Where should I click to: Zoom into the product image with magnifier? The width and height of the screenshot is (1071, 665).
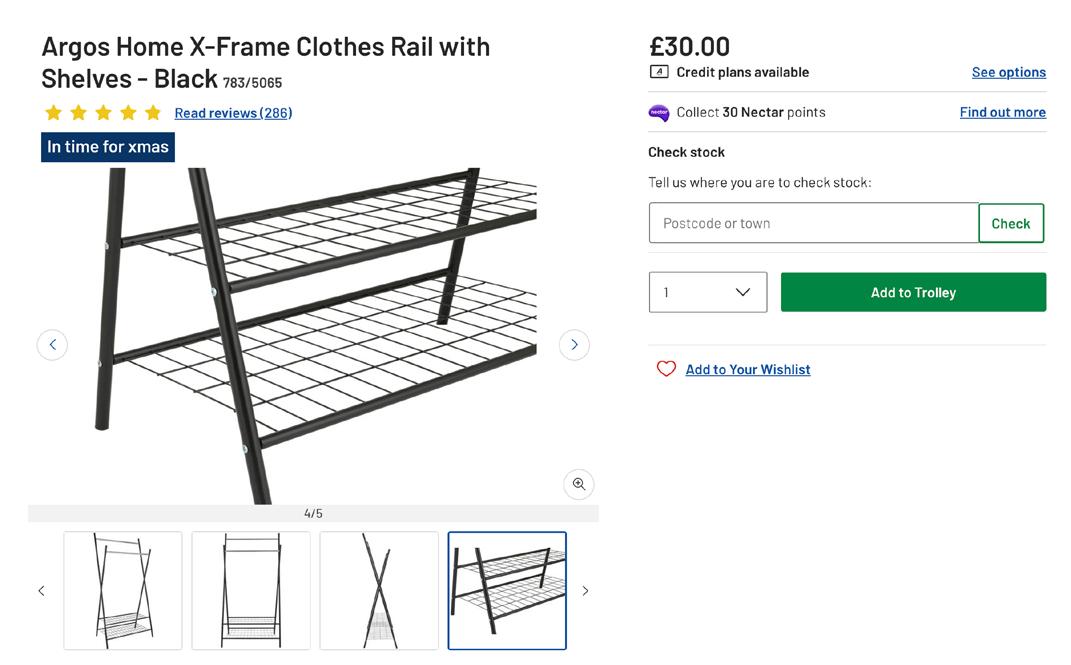[x=578, y=484]
